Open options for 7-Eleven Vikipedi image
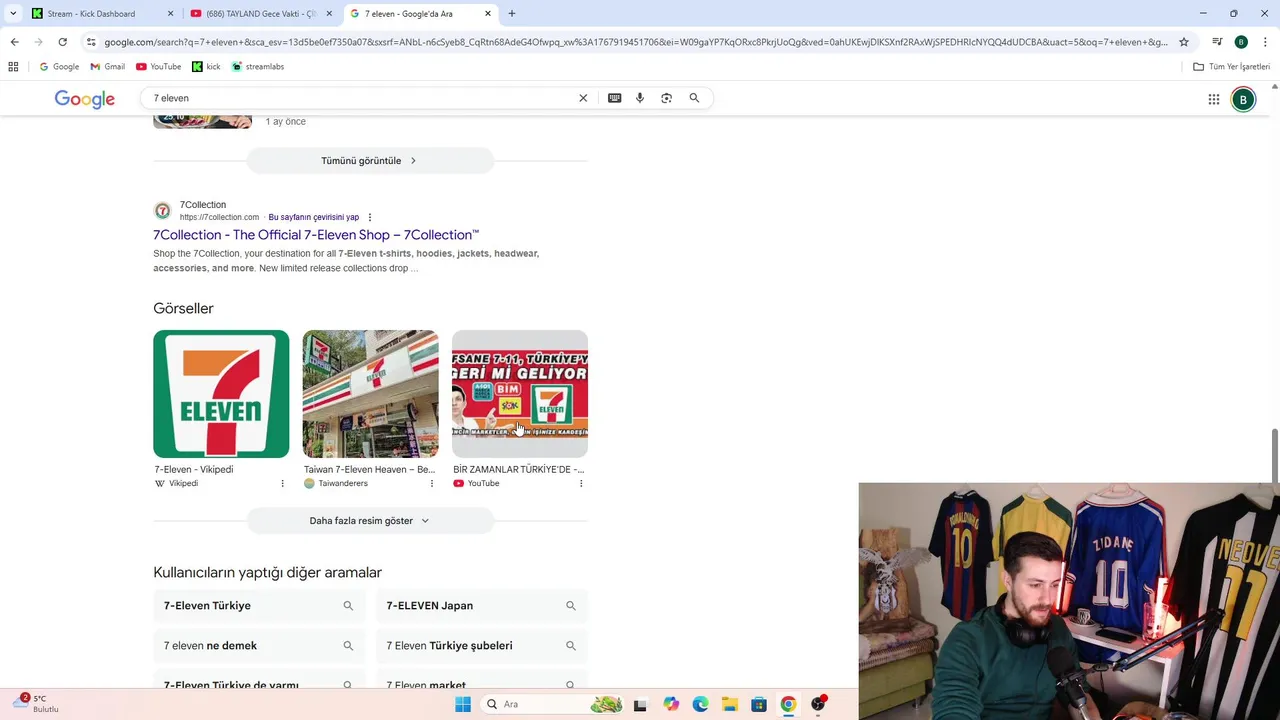Viewport: 1280px width, 720px height. pyautogui.click(x=282, y=483)
